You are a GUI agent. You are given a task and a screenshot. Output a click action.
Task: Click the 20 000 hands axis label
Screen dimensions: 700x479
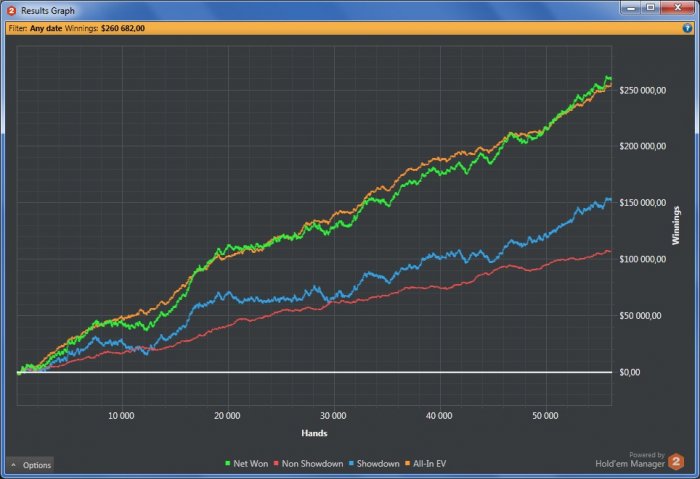click(x=227, y=416)
